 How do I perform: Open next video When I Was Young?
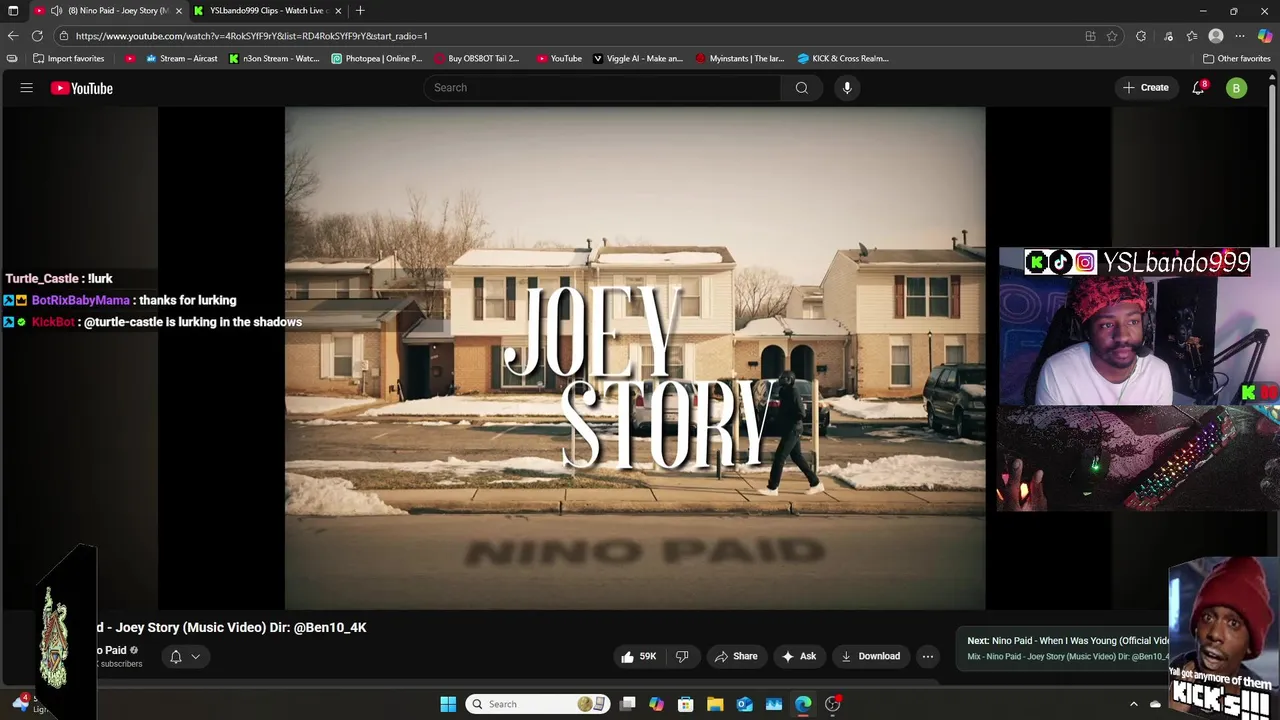[1068, 640]
